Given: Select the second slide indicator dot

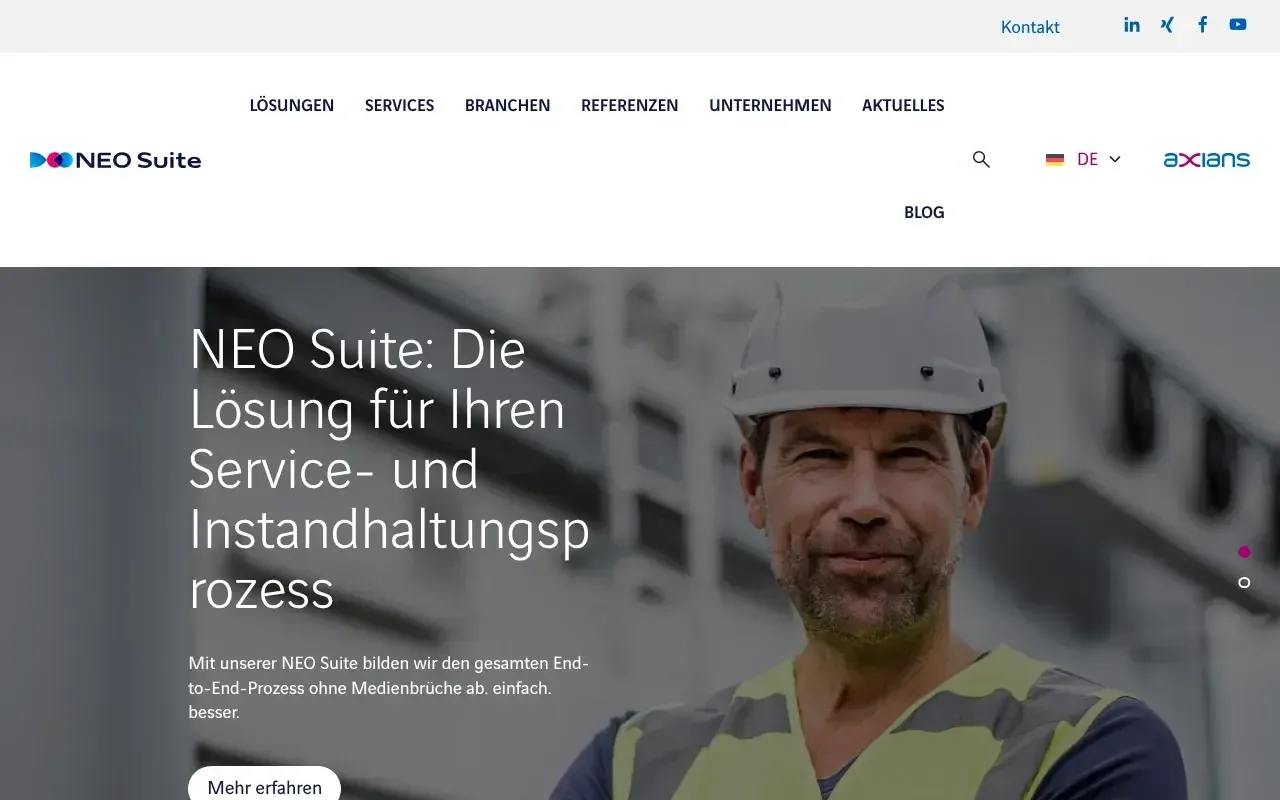Looking at the screenshot, I should pos(1244,583).
